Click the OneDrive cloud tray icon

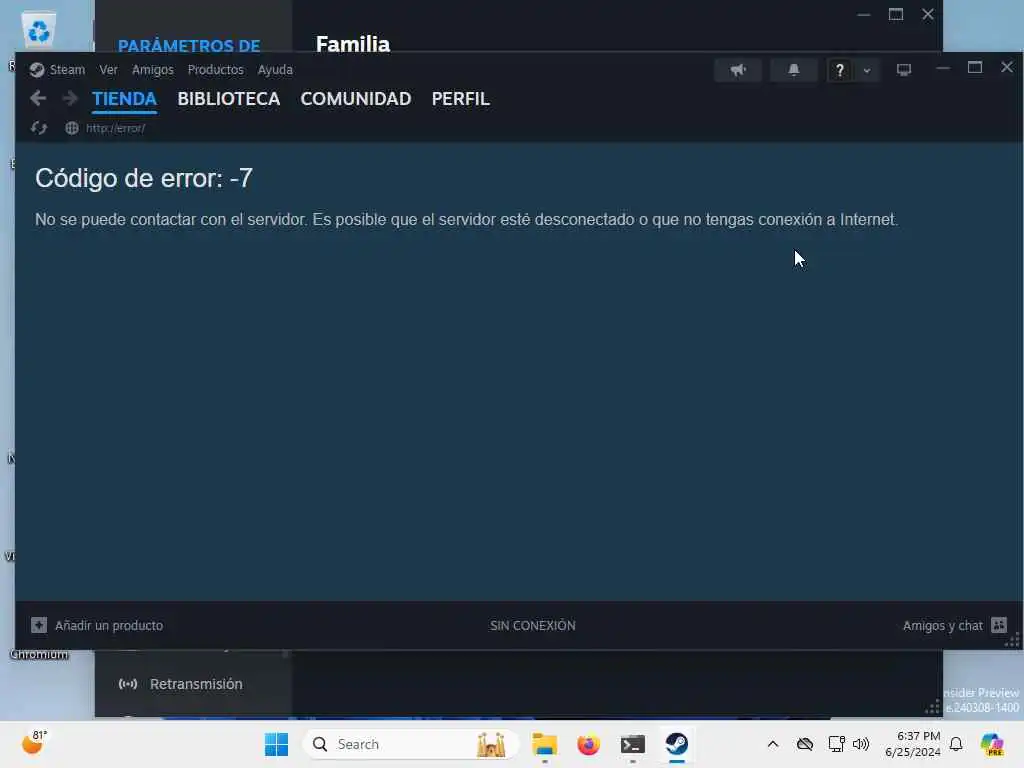click(x=805, y=744)
